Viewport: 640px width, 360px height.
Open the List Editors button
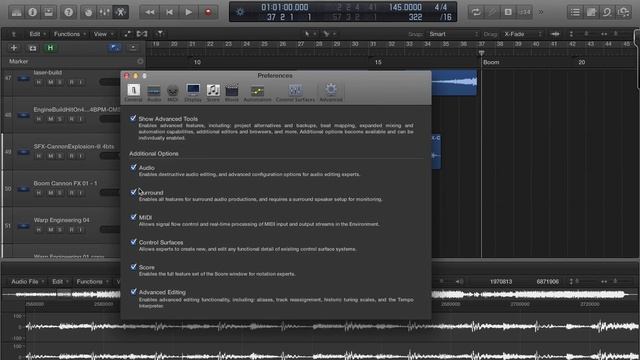(x=575, y=12)
